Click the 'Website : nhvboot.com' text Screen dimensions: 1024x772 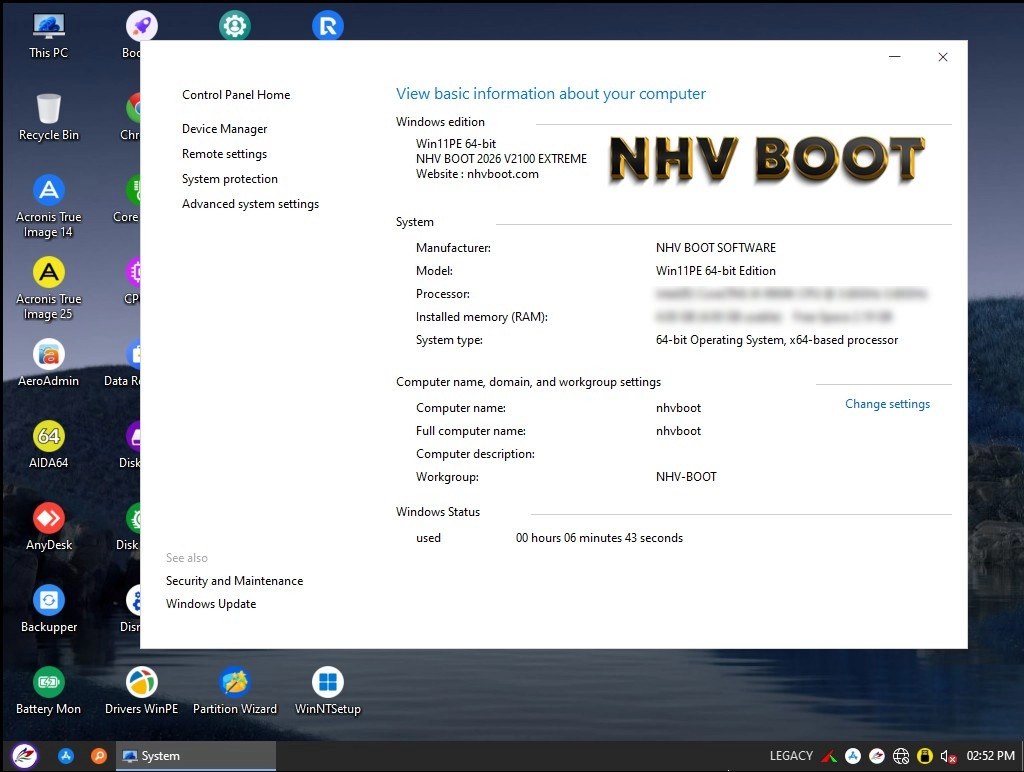click(x=477, y=174)
